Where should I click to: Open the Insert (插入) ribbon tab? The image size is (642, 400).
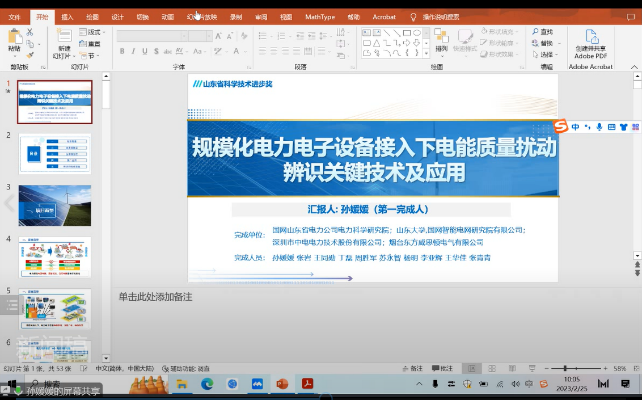click(67, 17)
